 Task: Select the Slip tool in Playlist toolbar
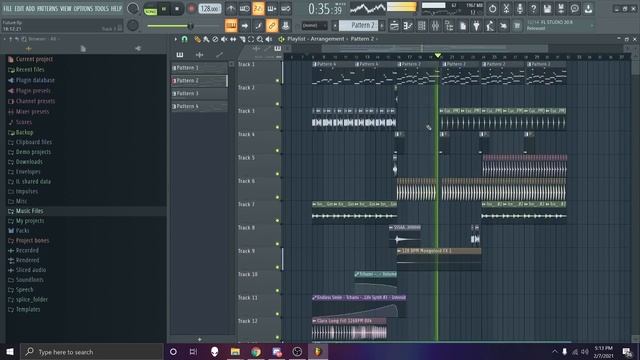pyautogui.click(x=233, y=39)
